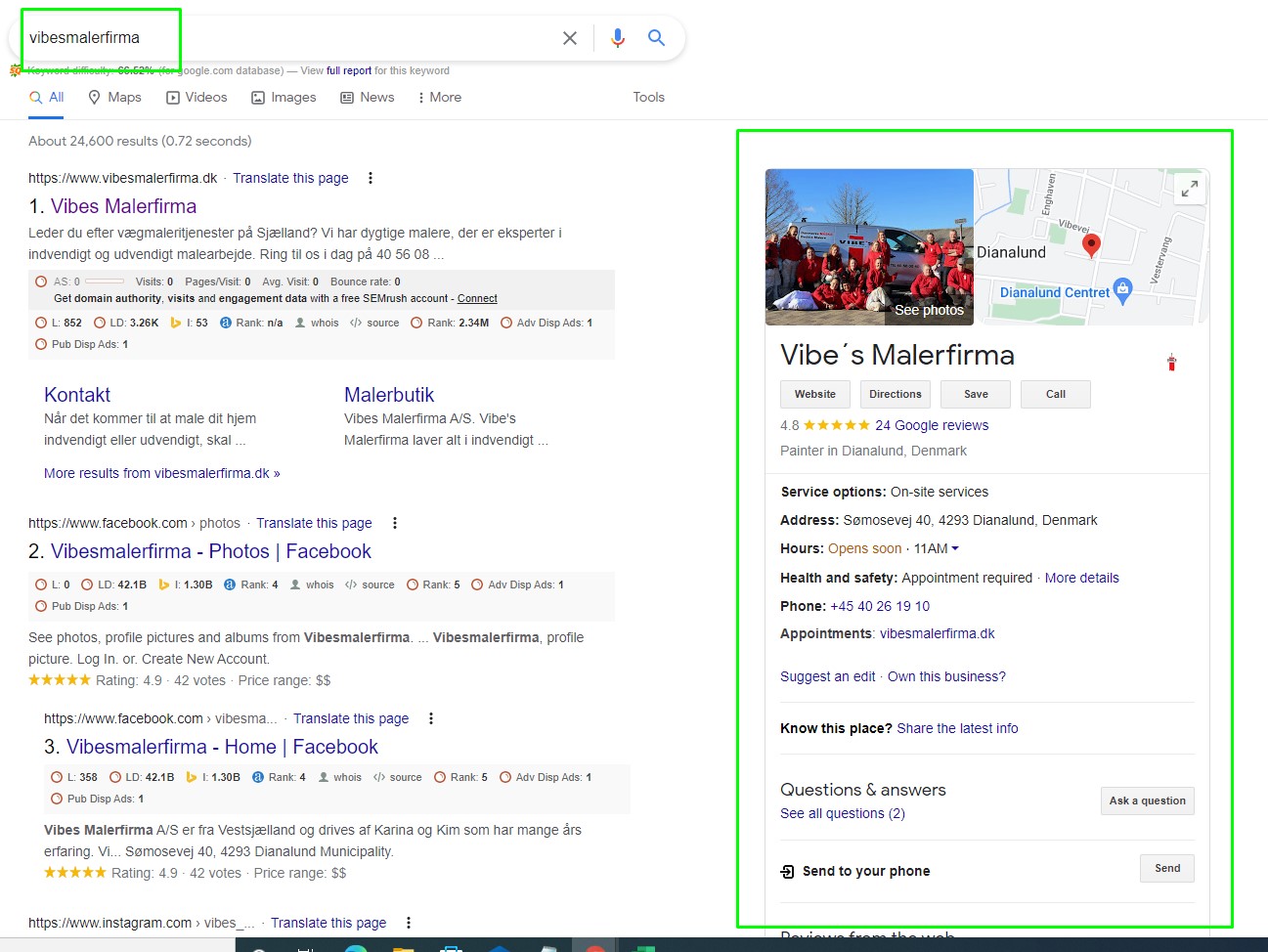The height and width of the screenshot is (952, 1268).
Task: Open the vibesmalerfirma.dk appointments link
Action: (938, 633)
